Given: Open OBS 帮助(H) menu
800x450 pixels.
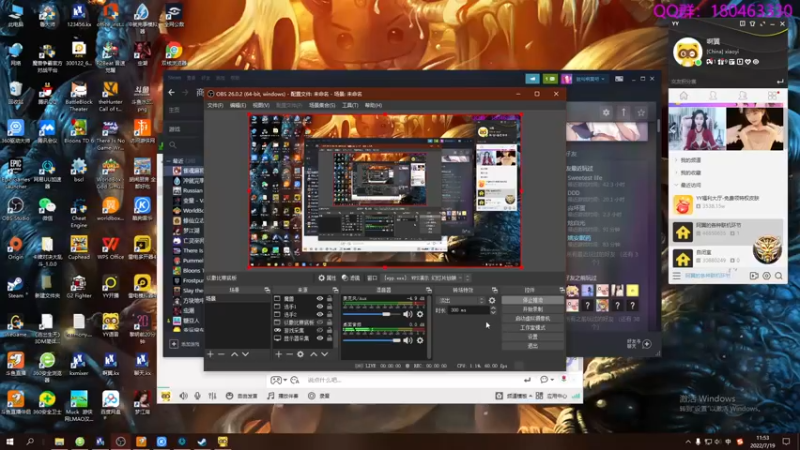Looking at the screenshot, I should (x=373, y=105).
